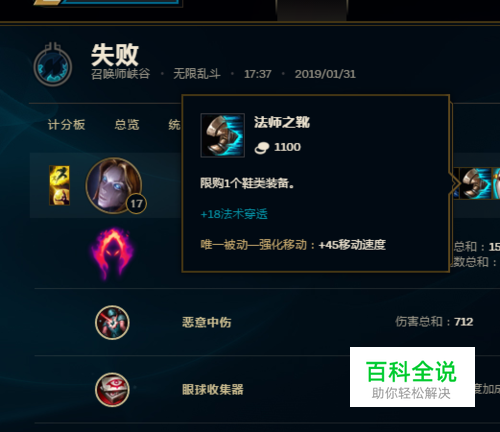Open the partially hidden 统 tab

point(174,125)
